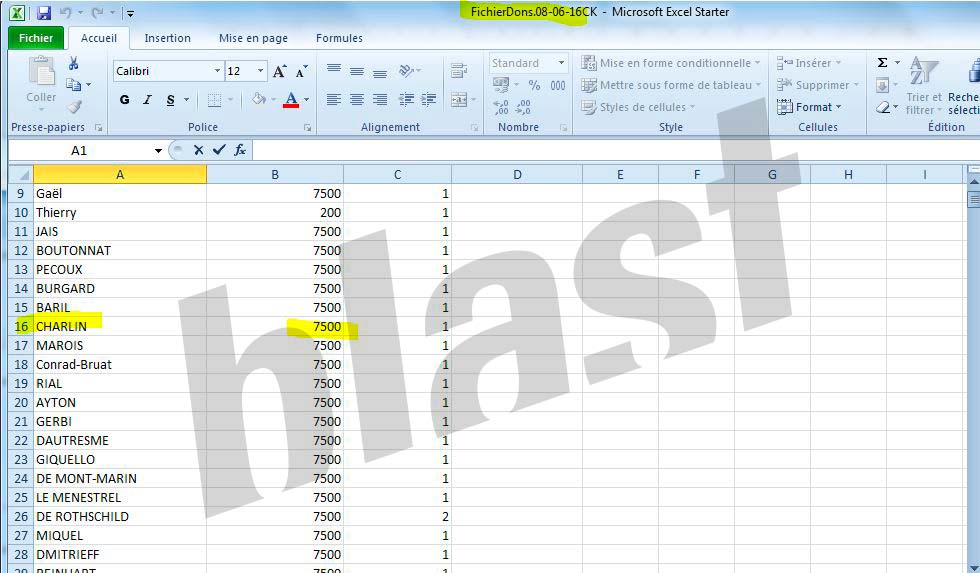The image size is (980, 573).
Task: Open the Font Color dropdown arrow
Action: (x=306, y=99)
